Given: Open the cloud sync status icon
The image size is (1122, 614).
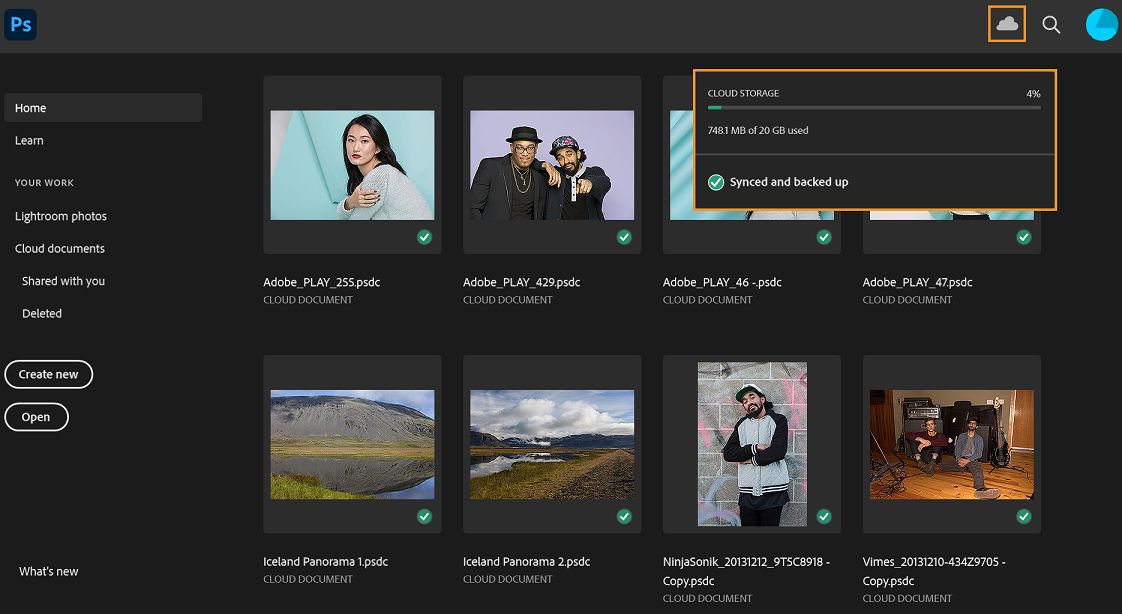Looking at the screenshot, I should click(x=1006, y=24).
